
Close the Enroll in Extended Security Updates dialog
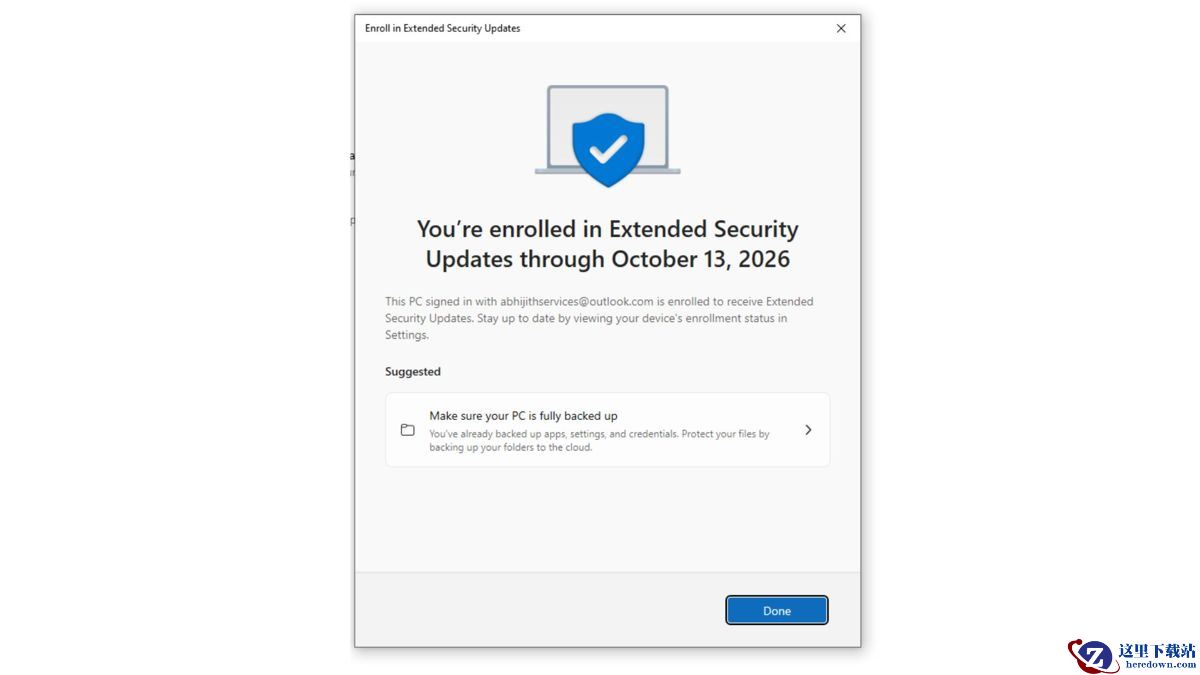click(x=841, y=28)
